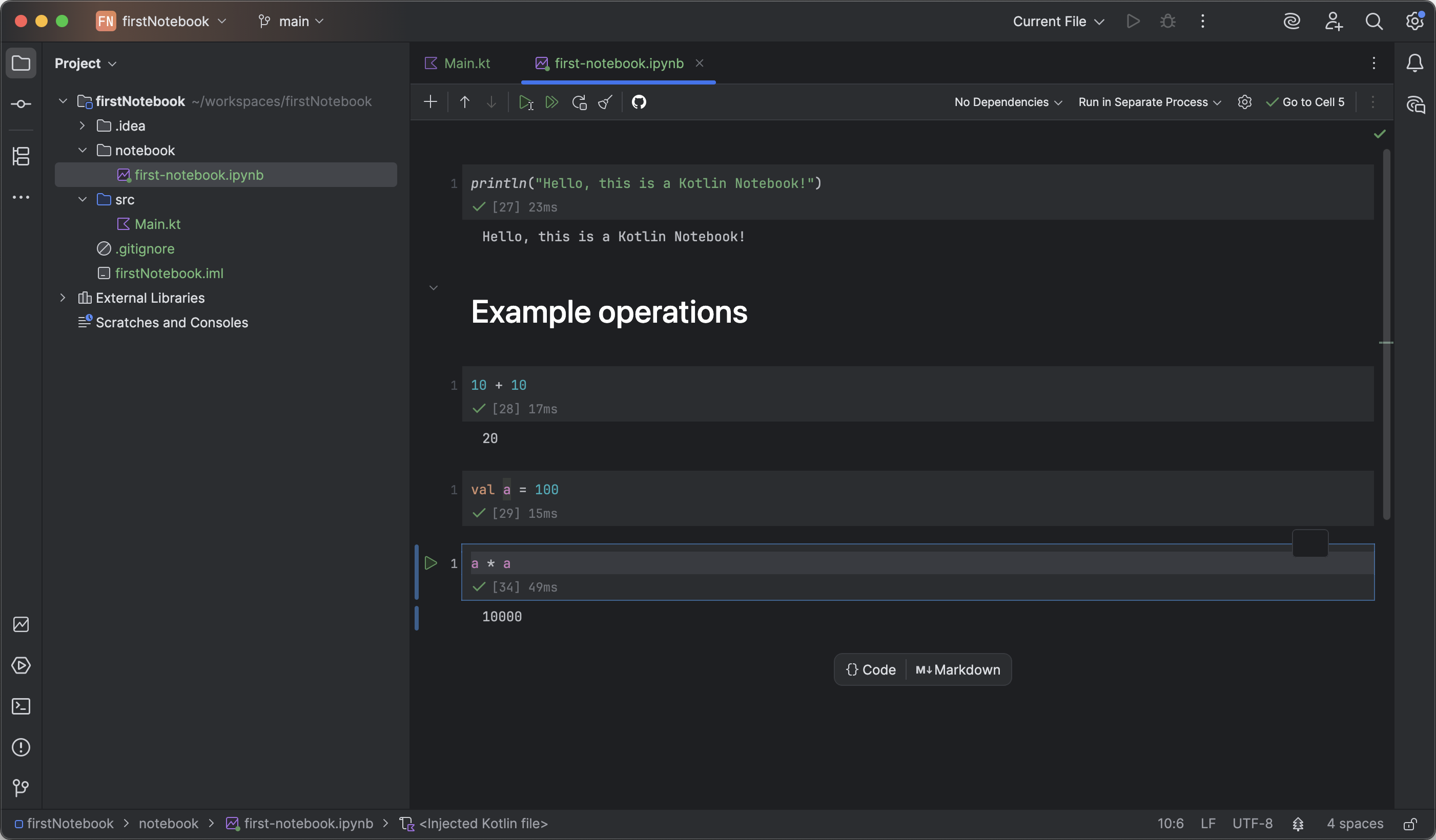Open the Services tool window

click(x=21, y=665)
